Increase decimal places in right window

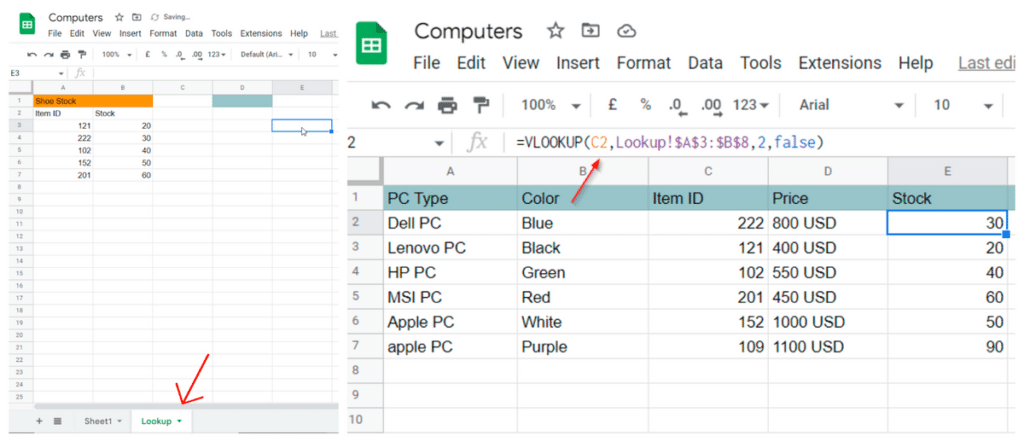tap(711, 106)
